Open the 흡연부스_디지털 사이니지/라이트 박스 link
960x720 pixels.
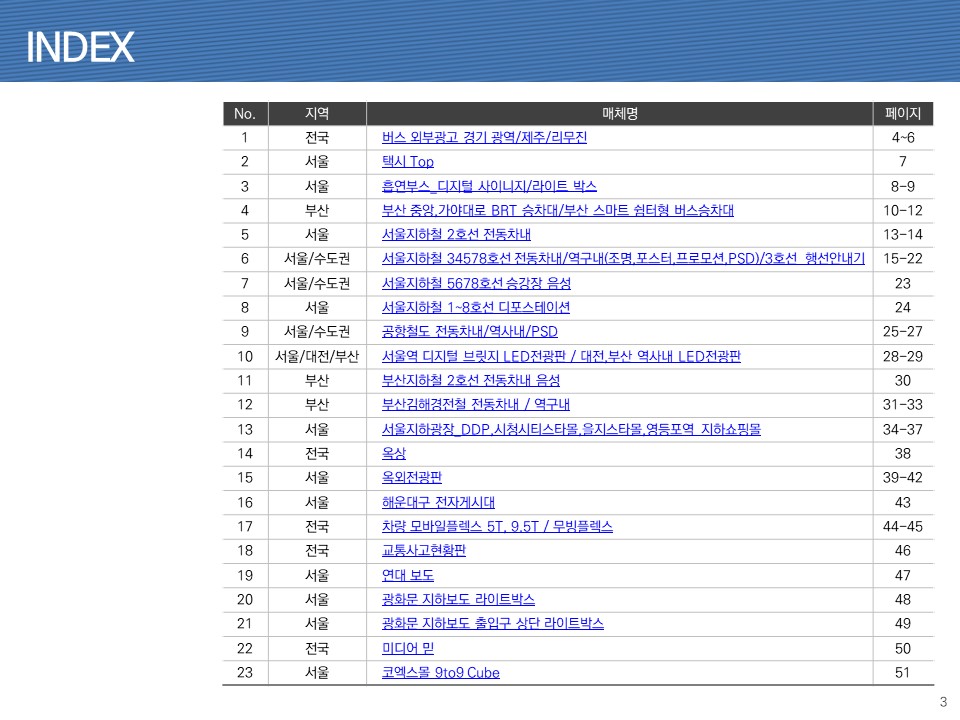(x=489, y=186)
